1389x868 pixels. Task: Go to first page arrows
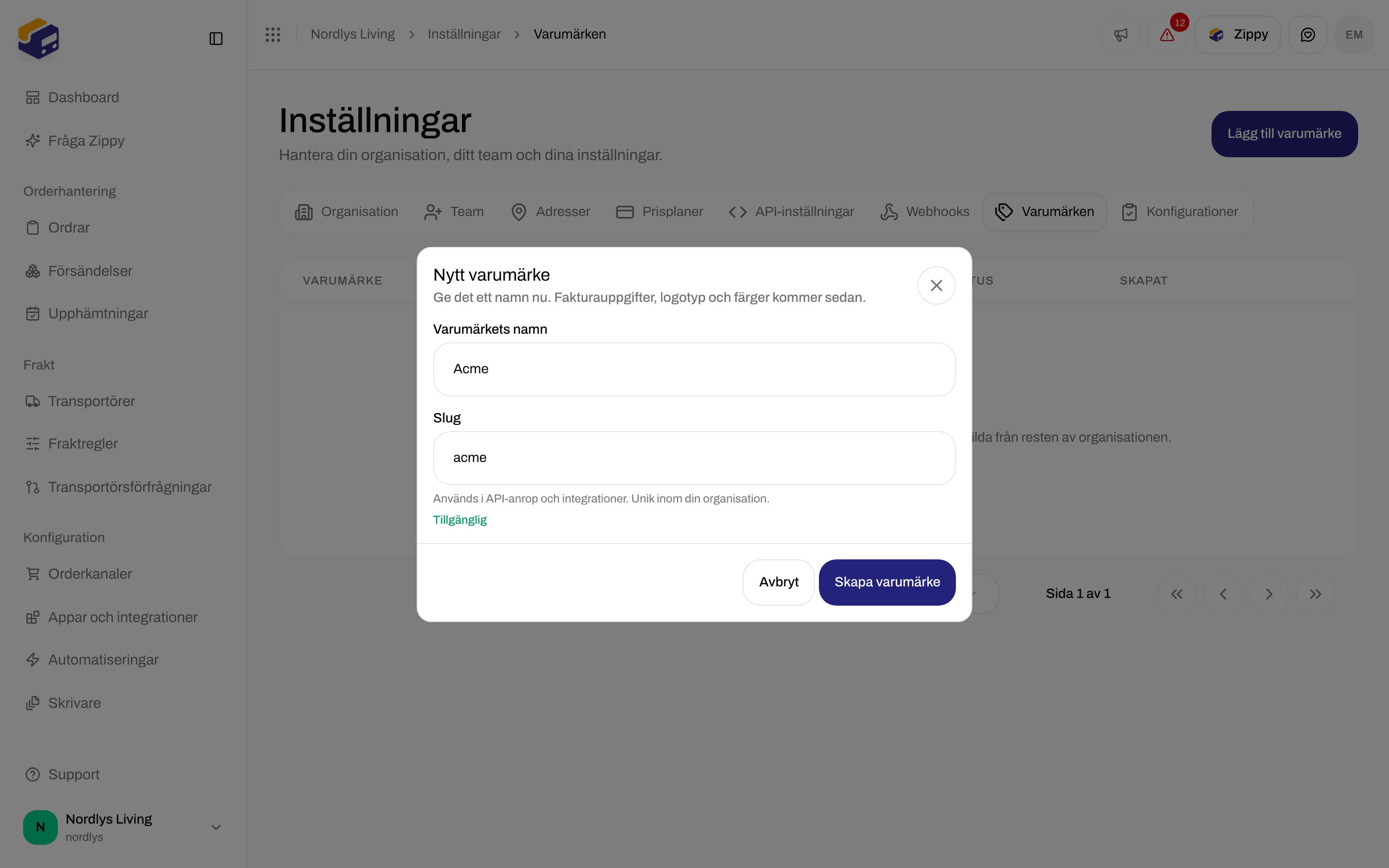click(x=1177, y=594)
